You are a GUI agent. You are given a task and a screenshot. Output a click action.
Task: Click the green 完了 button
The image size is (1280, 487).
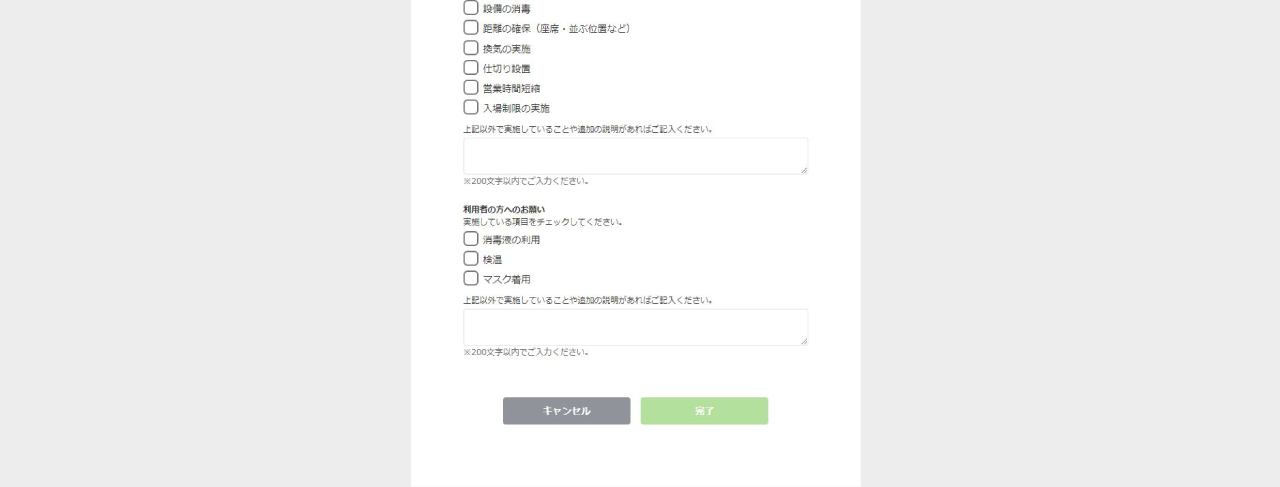coord(704,411)
